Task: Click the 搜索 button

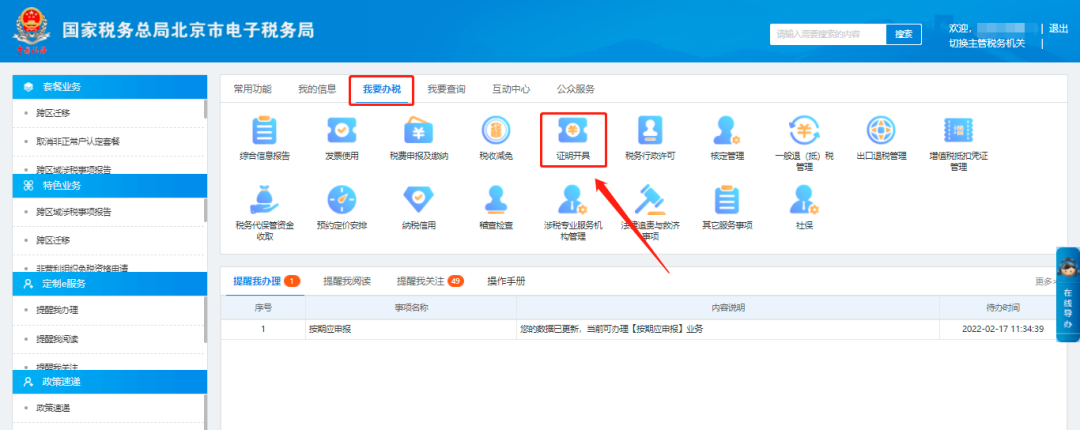Action: tap(904, 34)
